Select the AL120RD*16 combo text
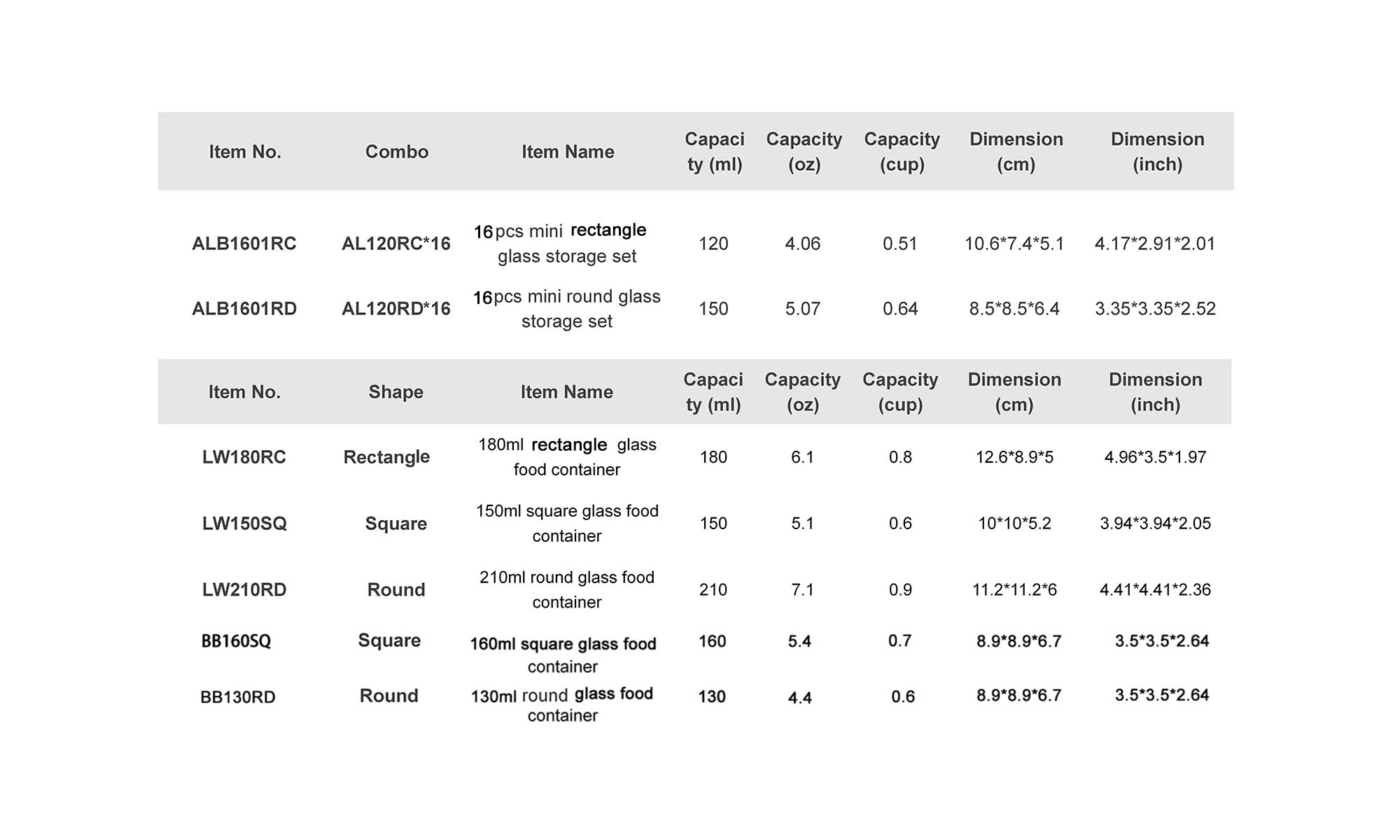Screen dimensions: 1400x840 396,309
